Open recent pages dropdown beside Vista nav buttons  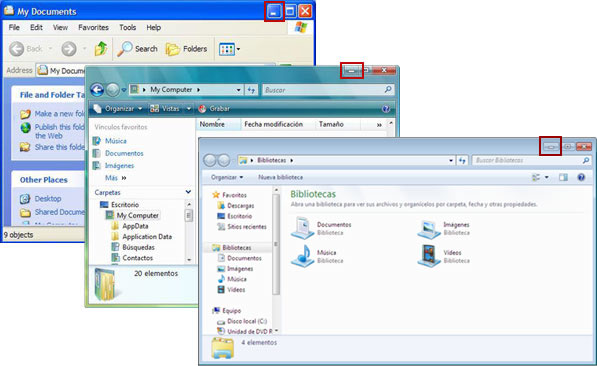124,90
